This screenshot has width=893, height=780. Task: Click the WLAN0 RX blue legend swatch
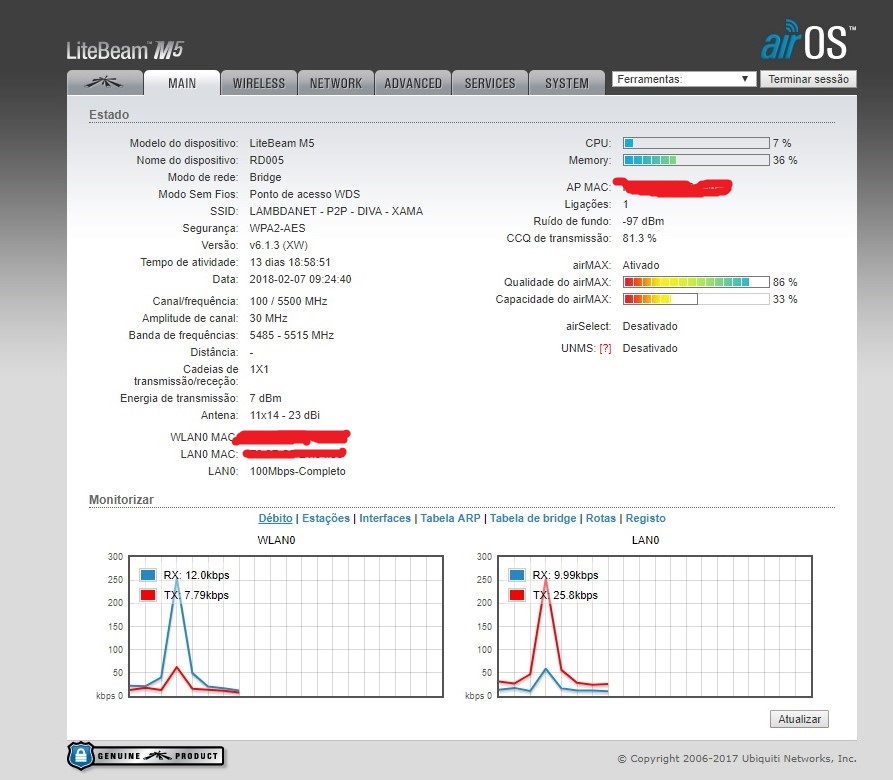tap(148, 574)
